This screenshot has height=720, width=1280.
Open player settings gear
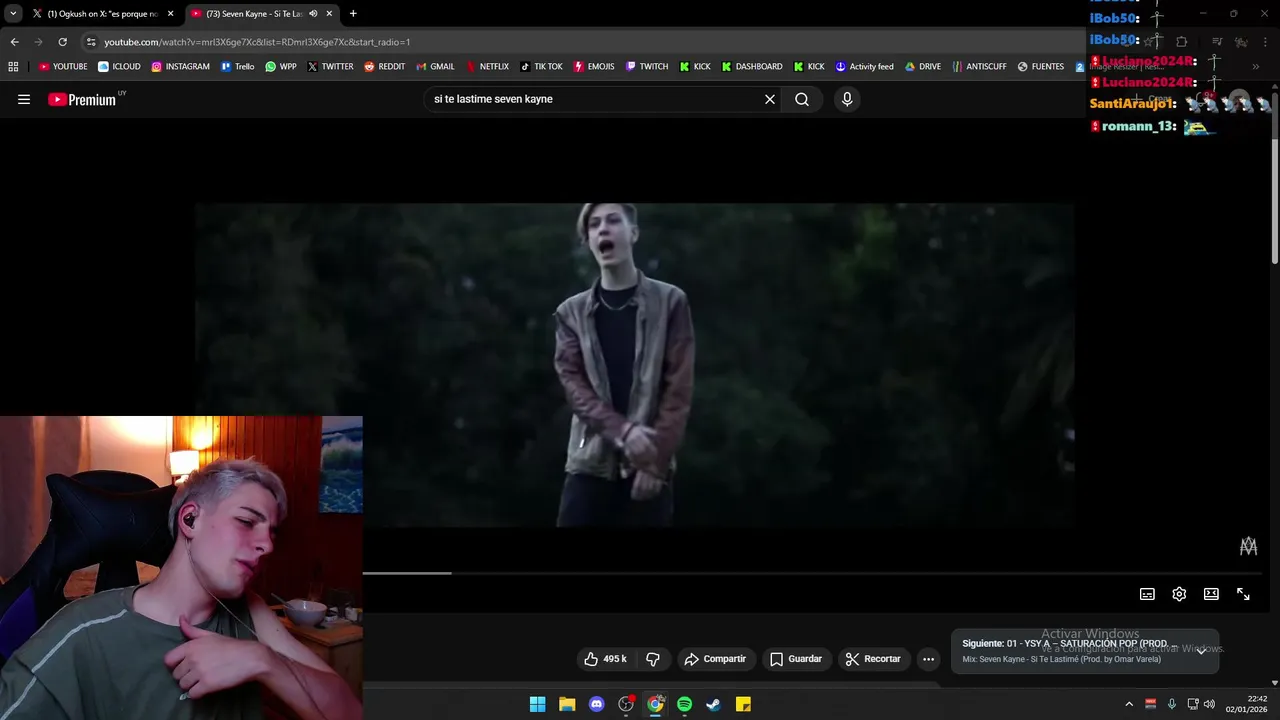1179,594
